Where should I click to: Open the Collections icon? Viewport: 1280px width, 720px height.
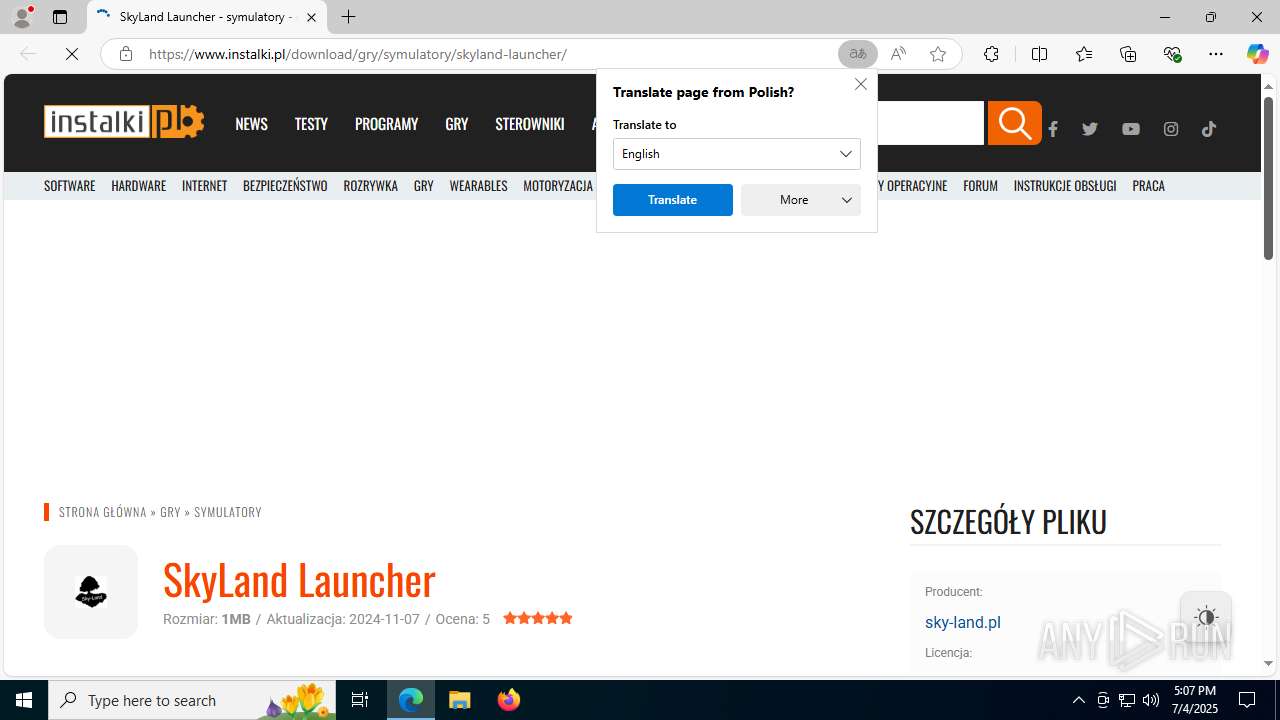pyautogui.click(x=1128, y=54)
